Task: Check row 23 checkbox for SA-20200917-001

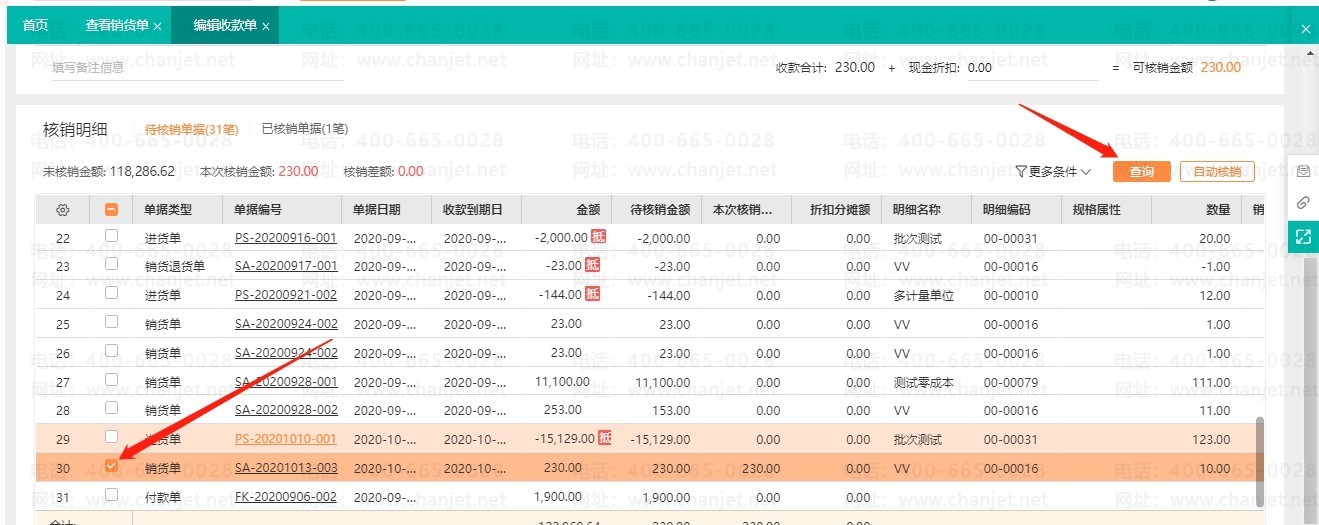Action: click(x=111, y=264)
